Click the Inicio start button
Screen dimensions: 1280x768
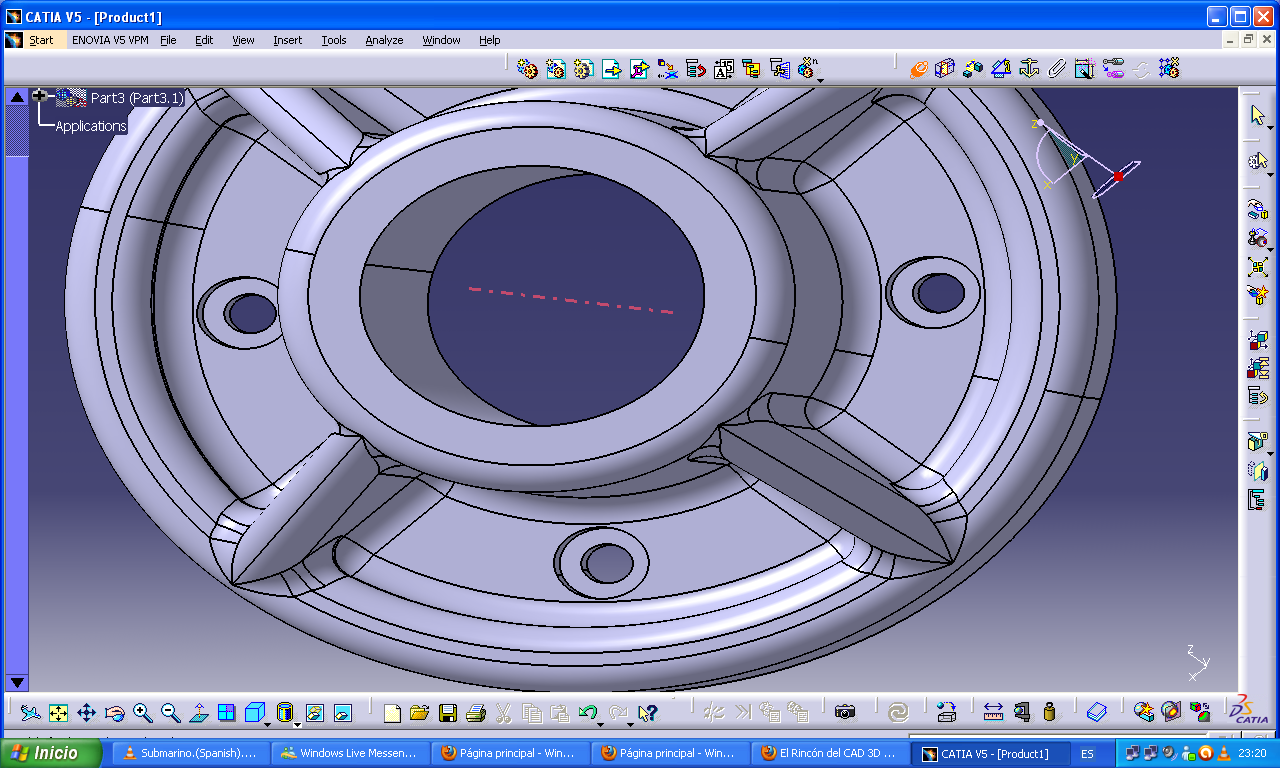pyautogui.click(x=52, y=754)
